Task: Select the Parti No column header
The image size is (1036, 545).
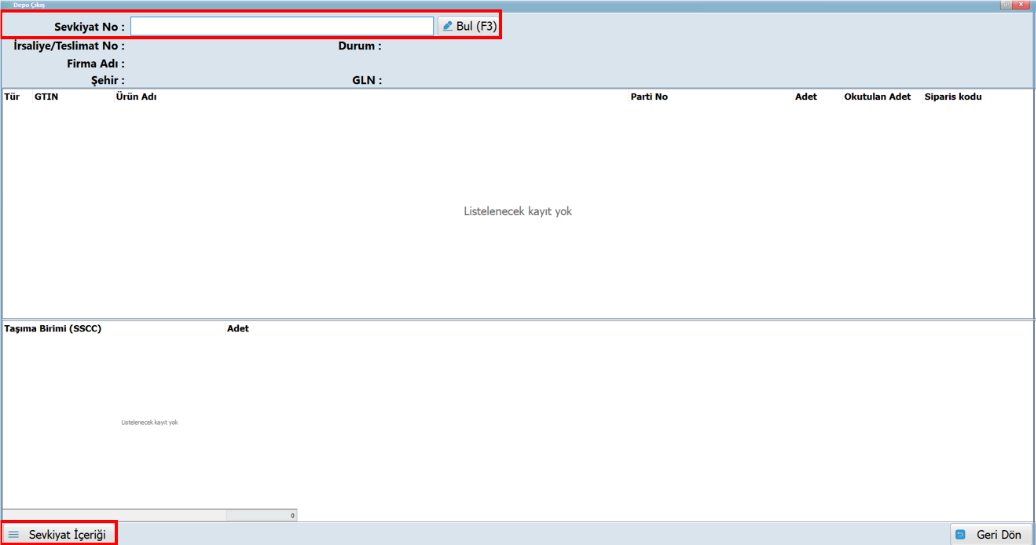Action: (x=649, y=97)
